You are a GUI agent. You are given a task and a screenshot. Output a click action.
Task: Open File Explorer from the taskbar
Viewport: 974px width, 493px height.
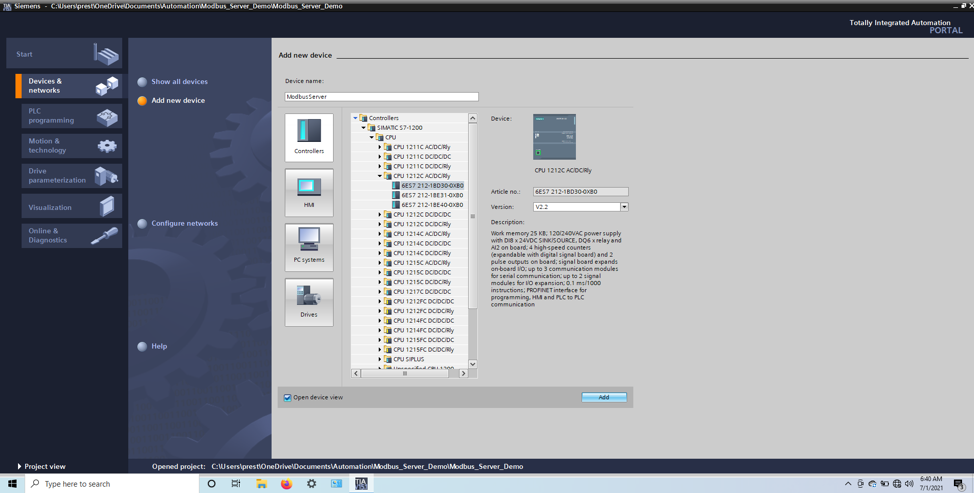point(261,484)
